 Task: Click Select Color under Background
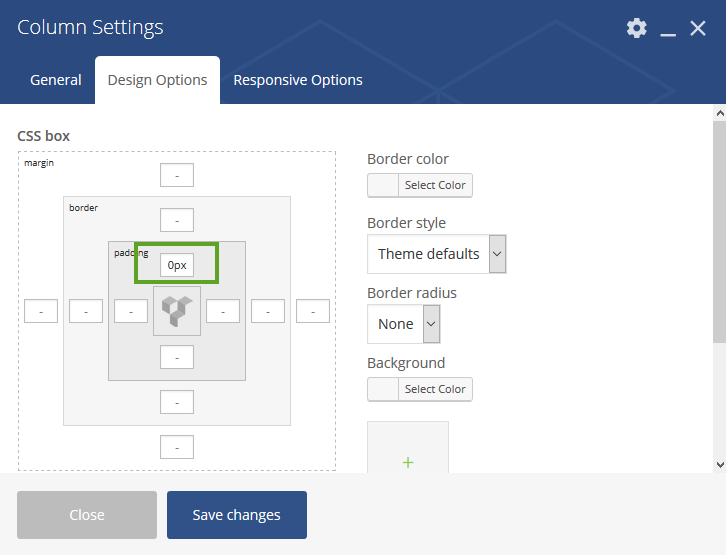435,389
